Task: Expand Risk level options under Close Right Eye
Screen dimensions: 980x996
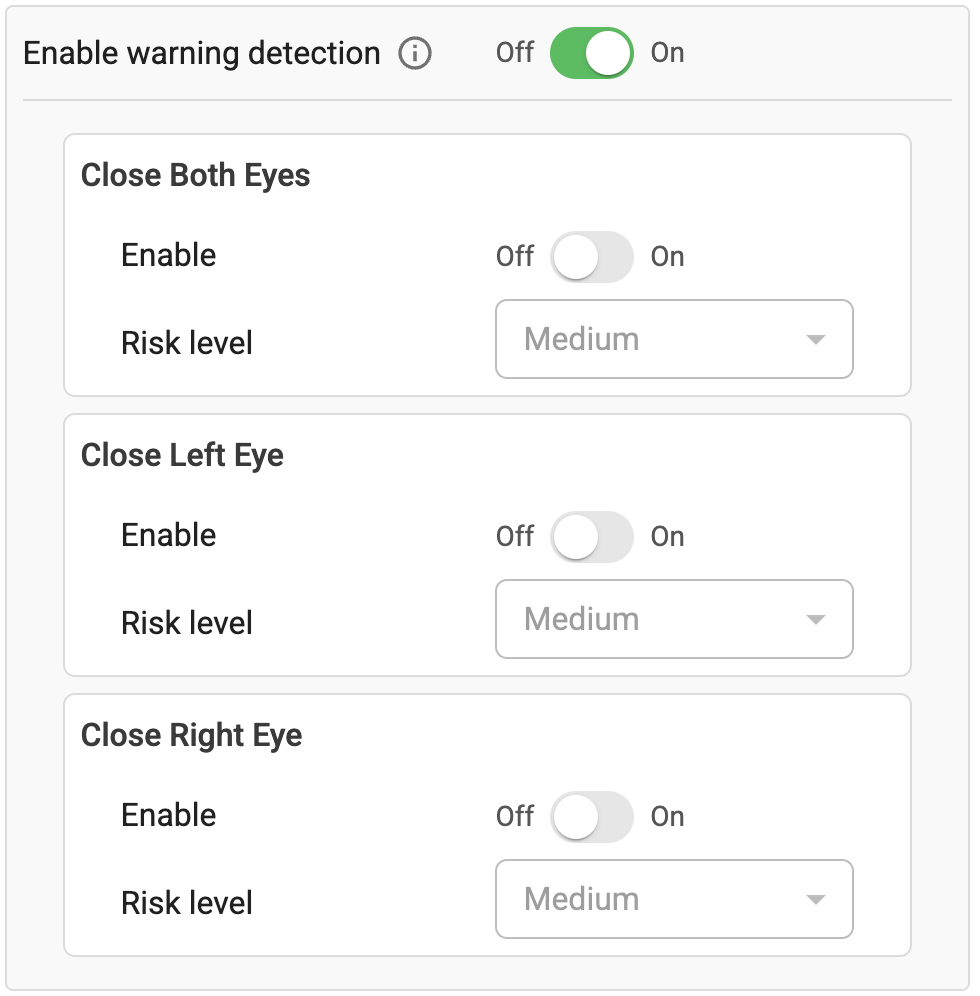Action: (x=674, y=899)
